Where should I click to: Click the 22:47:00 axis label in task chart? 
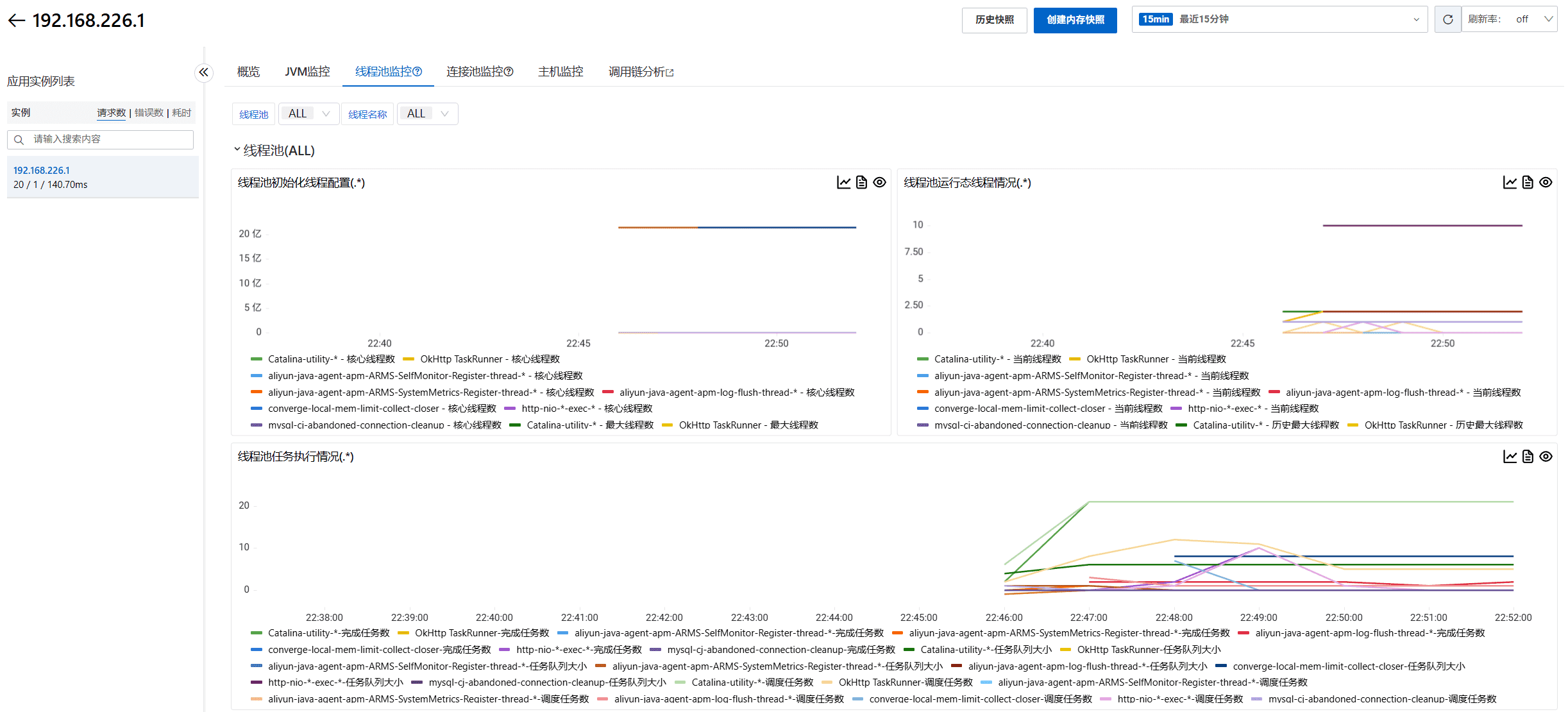pyautogui.click(x=1088, y=618)
